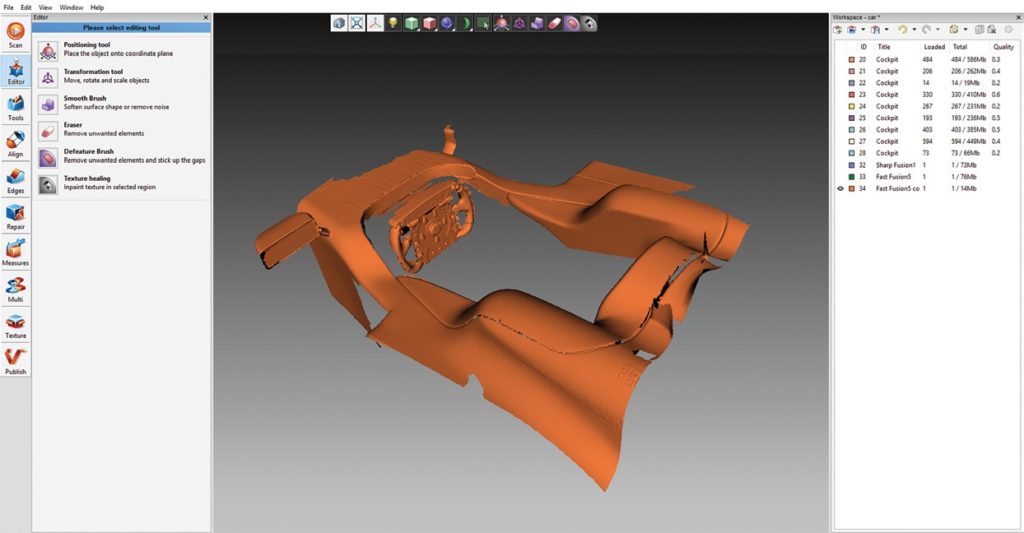This screenshot has height=533, width=1024.
Task: Click the light bulb icon in viewport toolbar
Action: pos(393,23)
